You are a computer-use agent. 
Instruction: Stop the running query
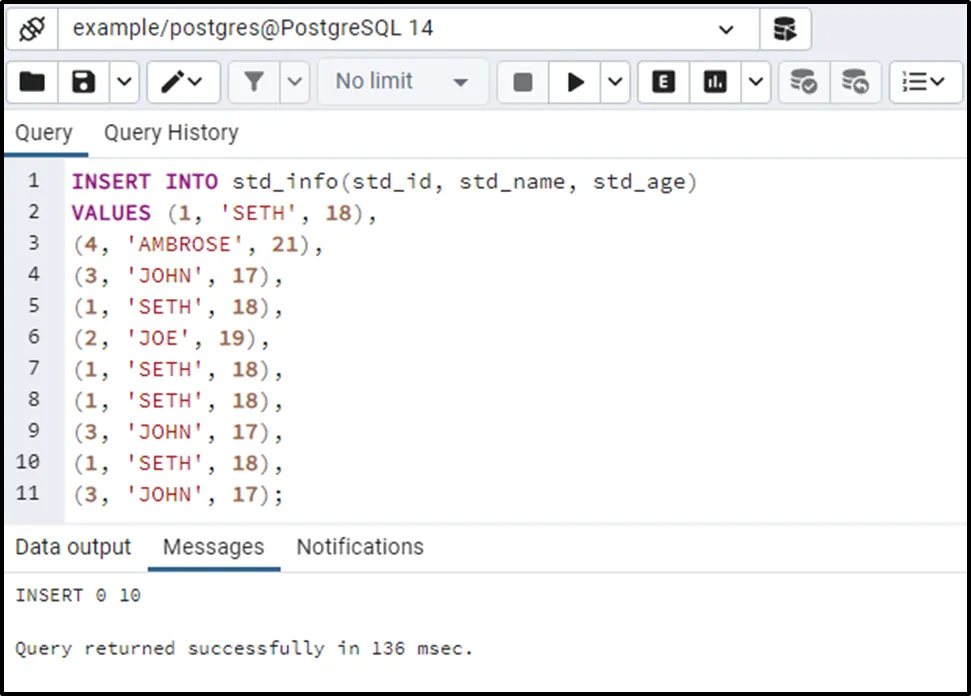[522, 82]
